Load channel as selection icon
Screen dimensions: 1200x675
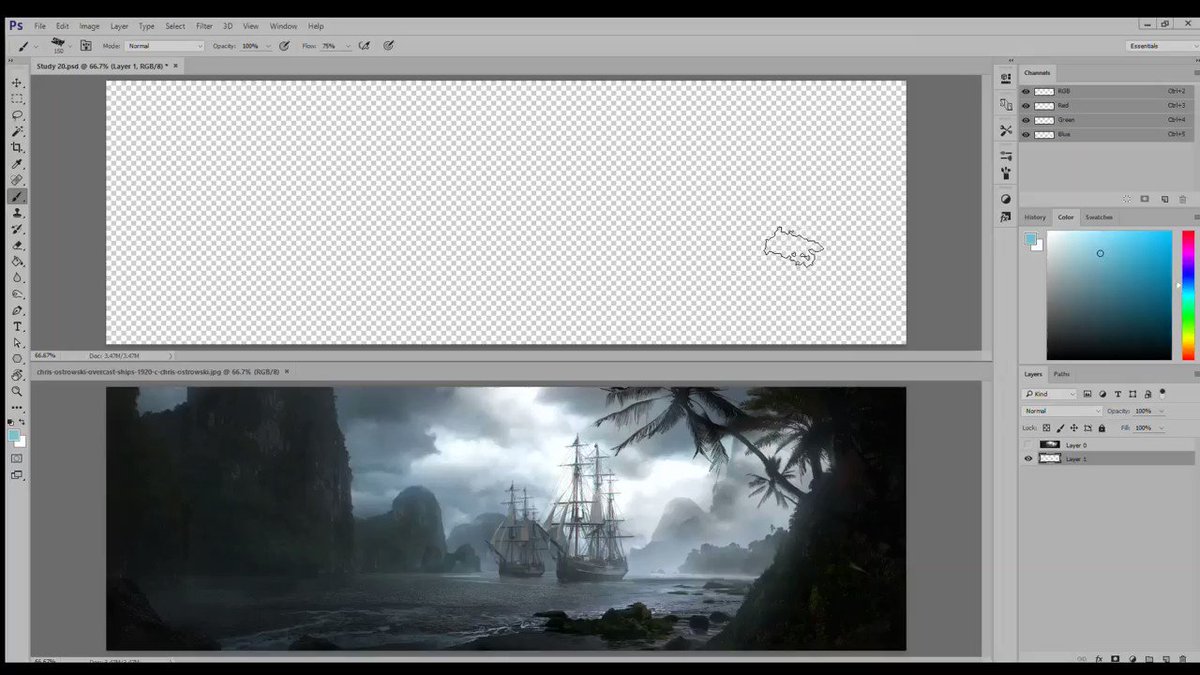1127,199
